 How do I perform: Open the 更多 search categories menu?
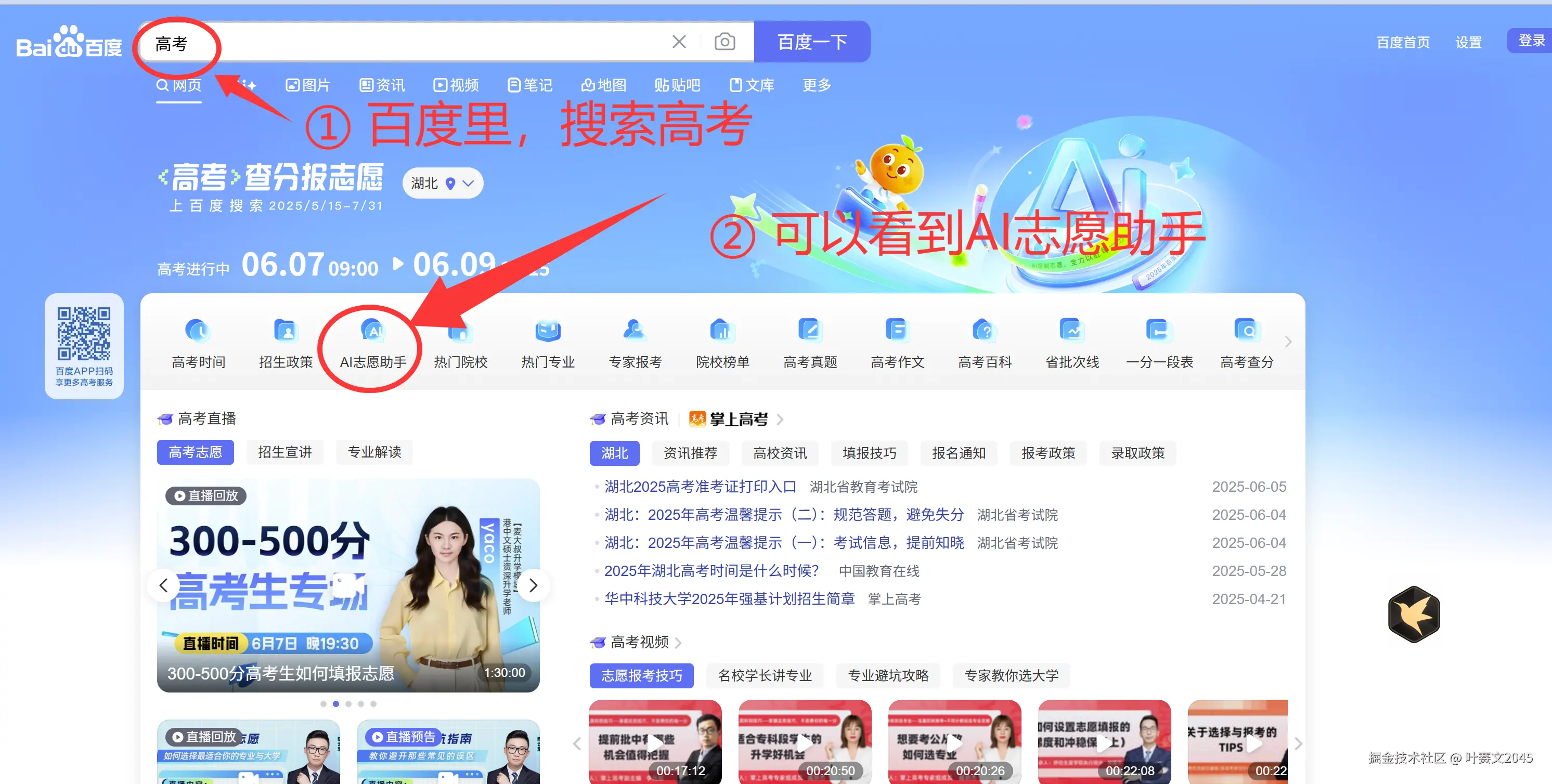817,85
